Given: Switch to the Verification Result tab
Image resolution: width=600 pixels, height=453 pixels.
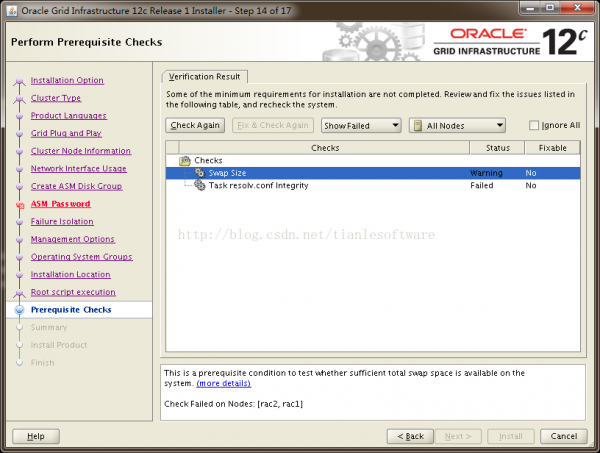Looking at the screenshot, I should click(x=205, y=77).
